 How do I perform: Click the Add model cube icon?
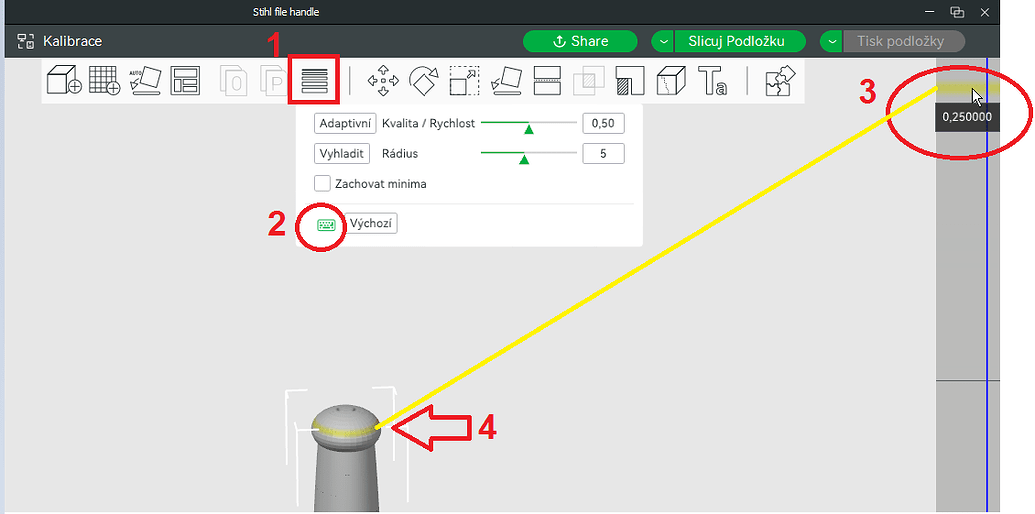[64, 80]
